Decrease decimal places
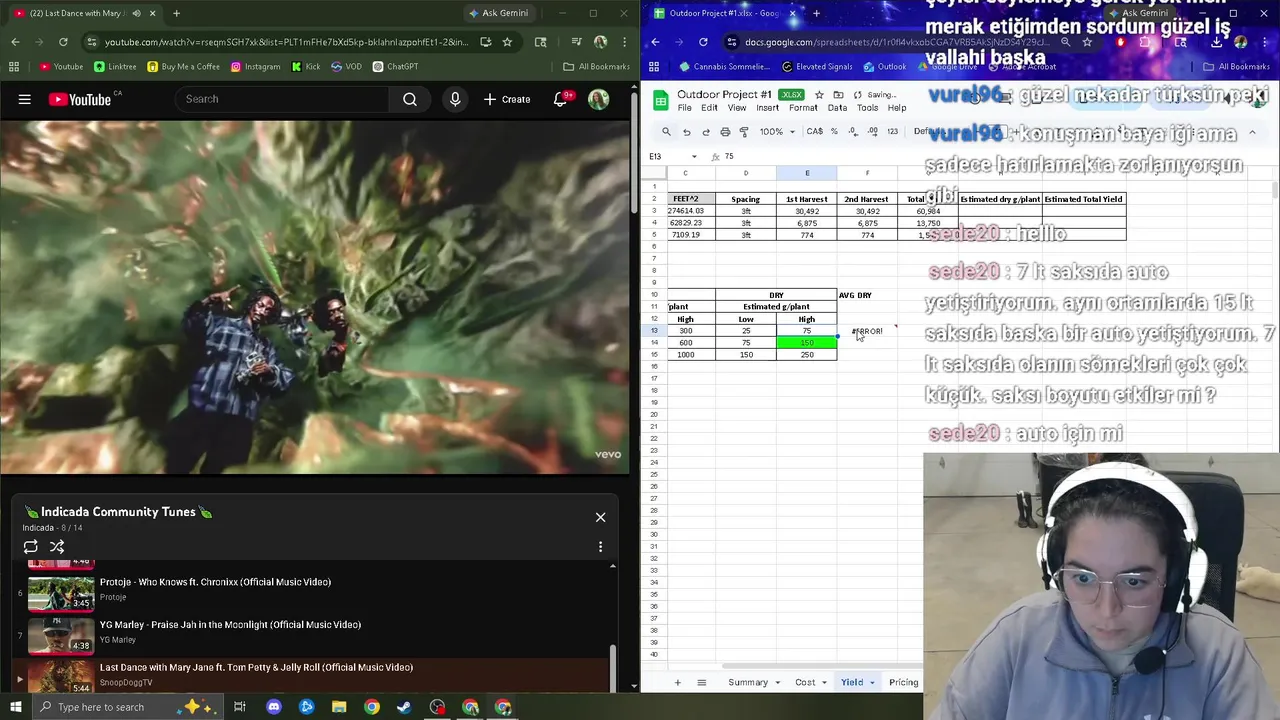This screenshot has width=1280, height=720. (x=853, y=132)
